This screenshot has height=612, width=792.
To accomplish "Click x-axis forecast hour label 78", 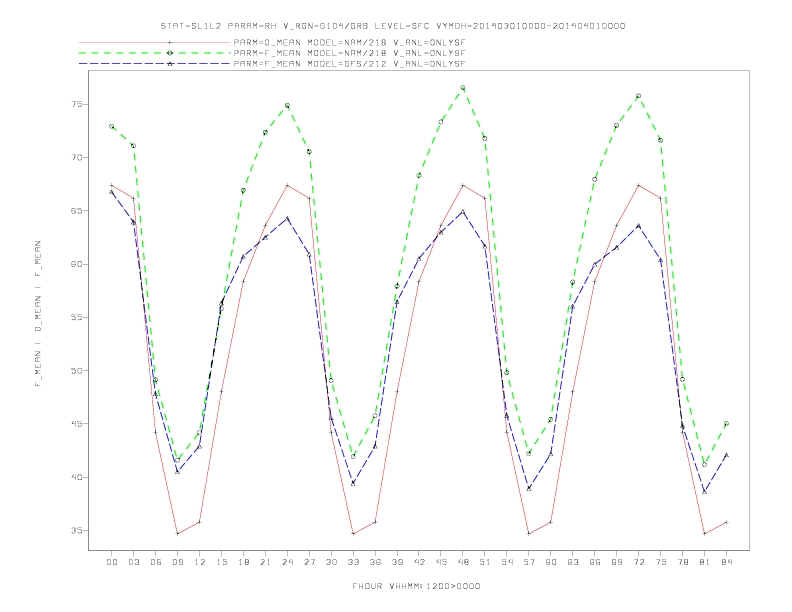I will pos(682,562).
